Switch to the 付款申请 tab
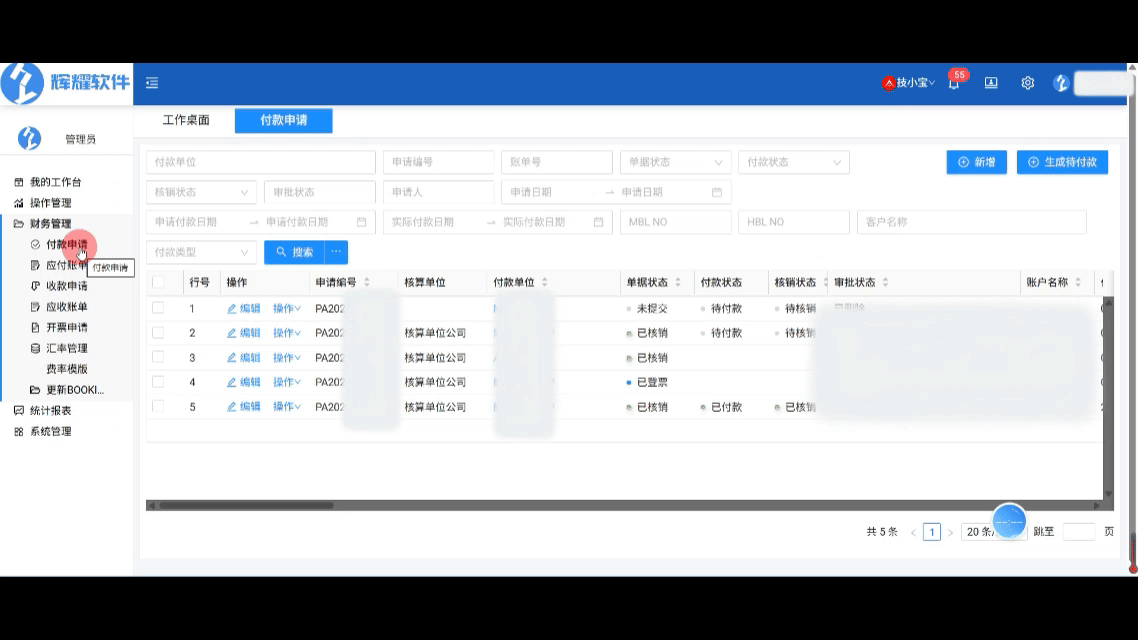Screen dimensions: 1138x640 point(284,120)
